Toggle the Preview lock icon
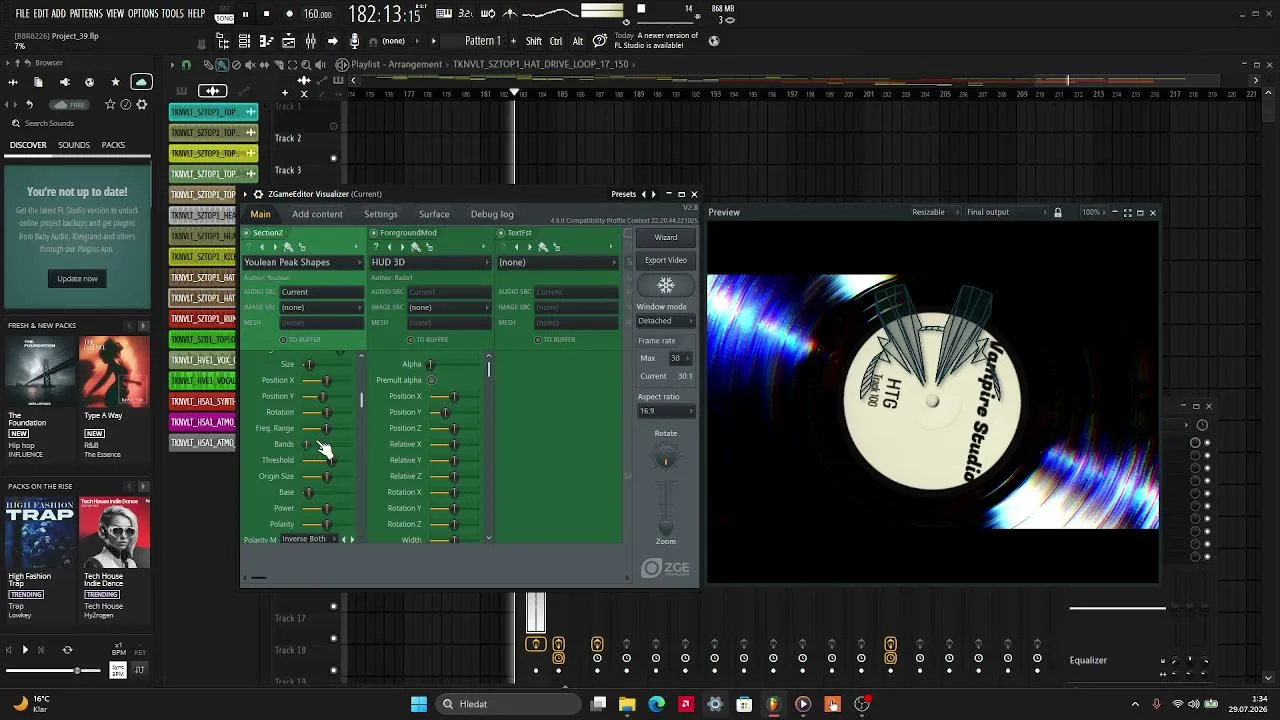1280x720 pixels. pos(1058,212)
